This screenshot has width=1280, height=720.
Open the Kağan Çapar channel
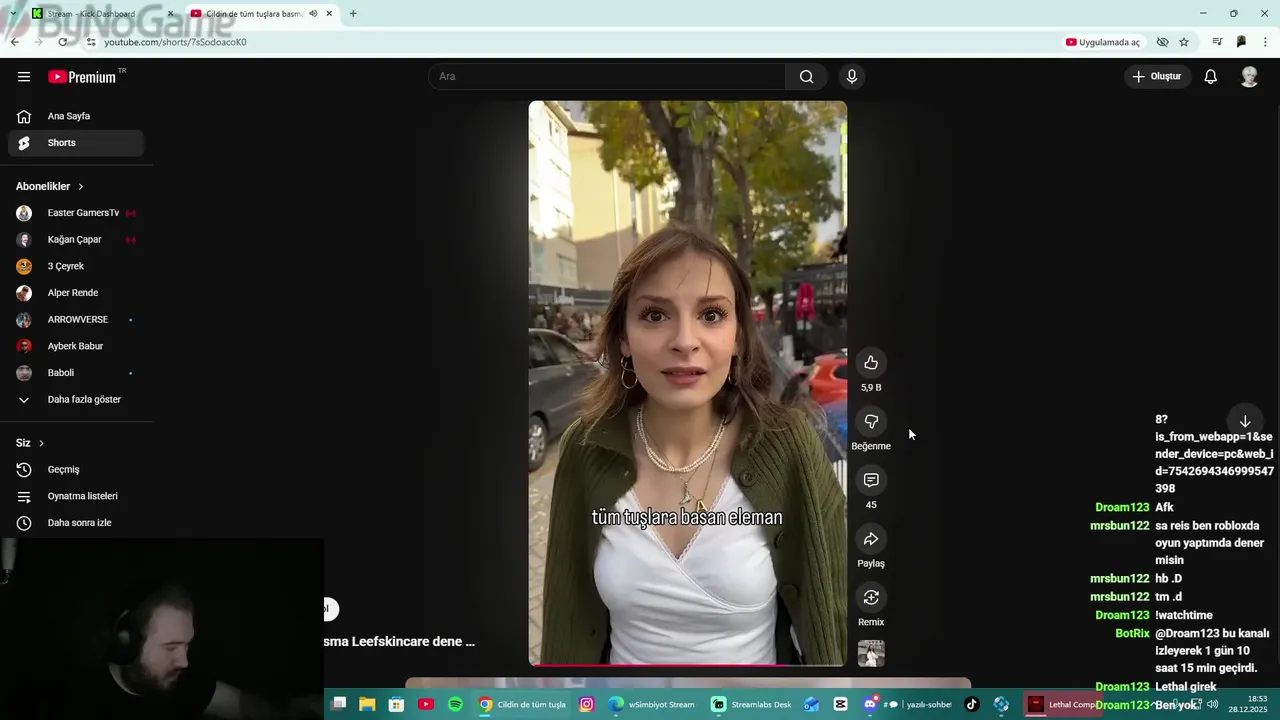[76, 240]
